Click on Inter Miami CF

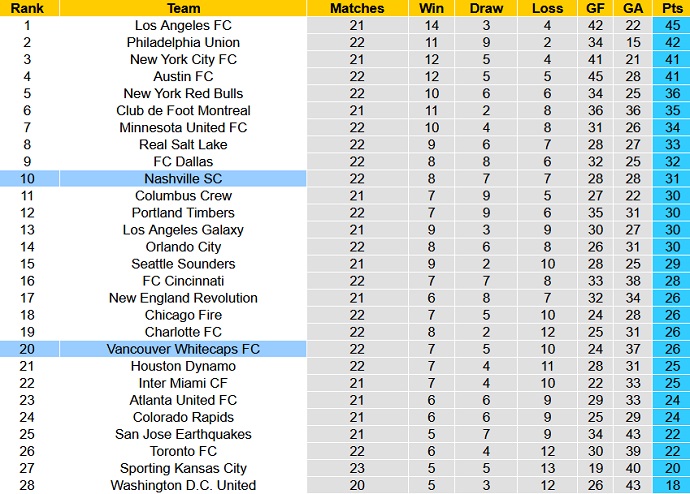click(183, 383)
